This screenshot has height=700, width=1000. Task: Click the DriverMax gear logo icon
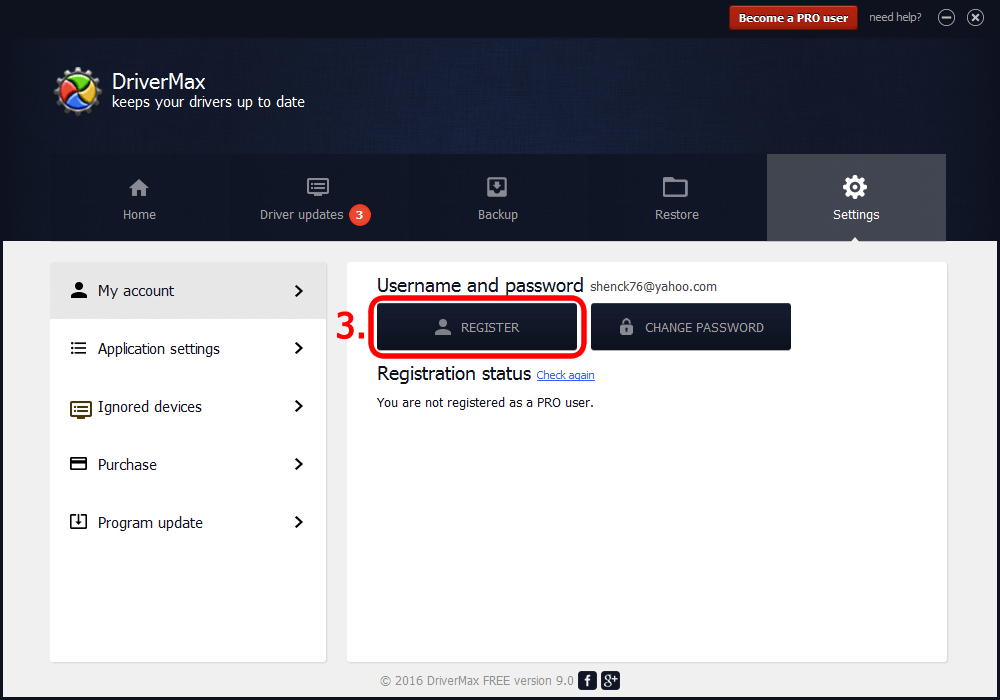tap(77, 91)
